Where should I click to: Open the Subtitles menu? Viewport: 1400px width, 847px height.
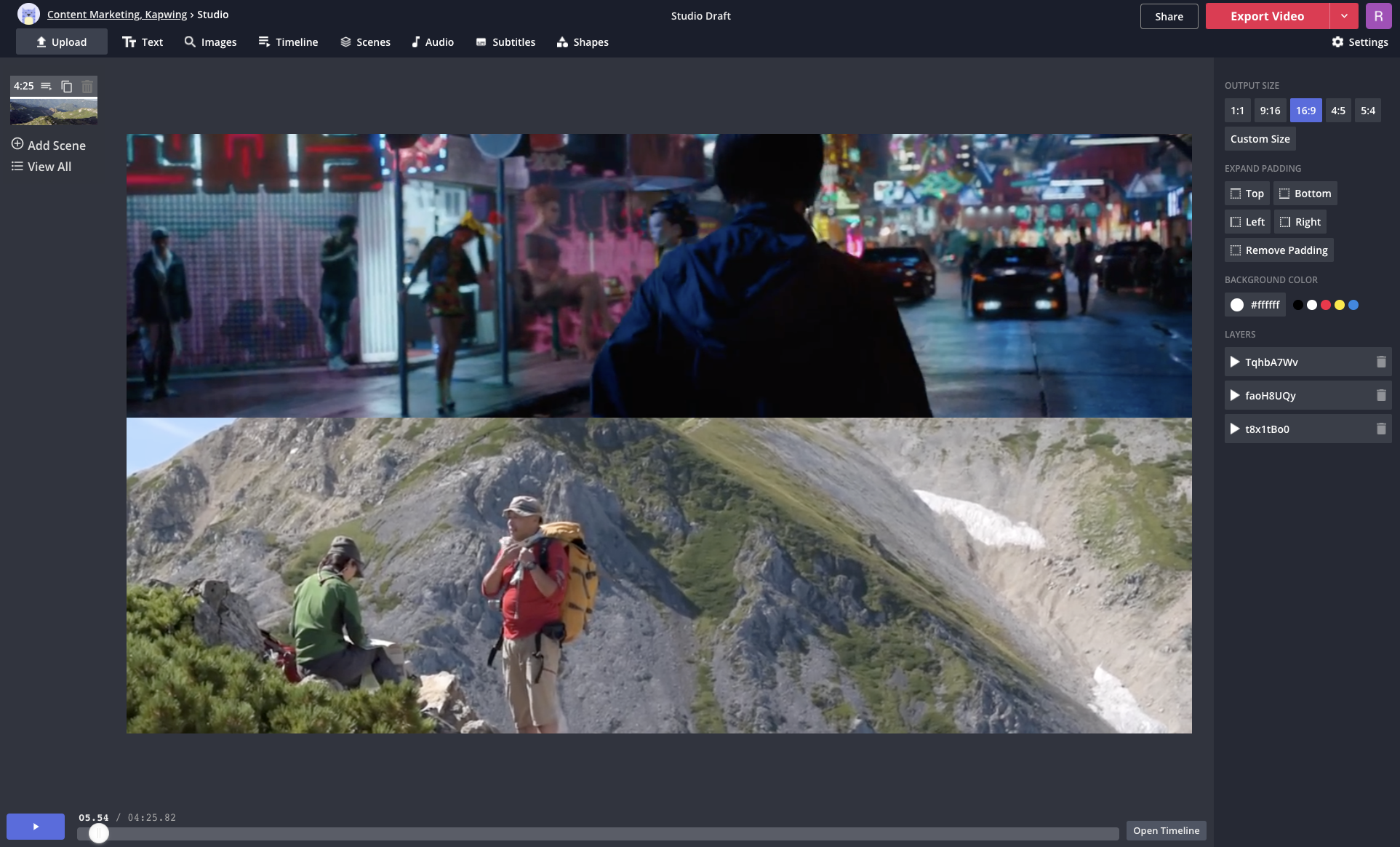pyautogui.click(x=505, y=42)
